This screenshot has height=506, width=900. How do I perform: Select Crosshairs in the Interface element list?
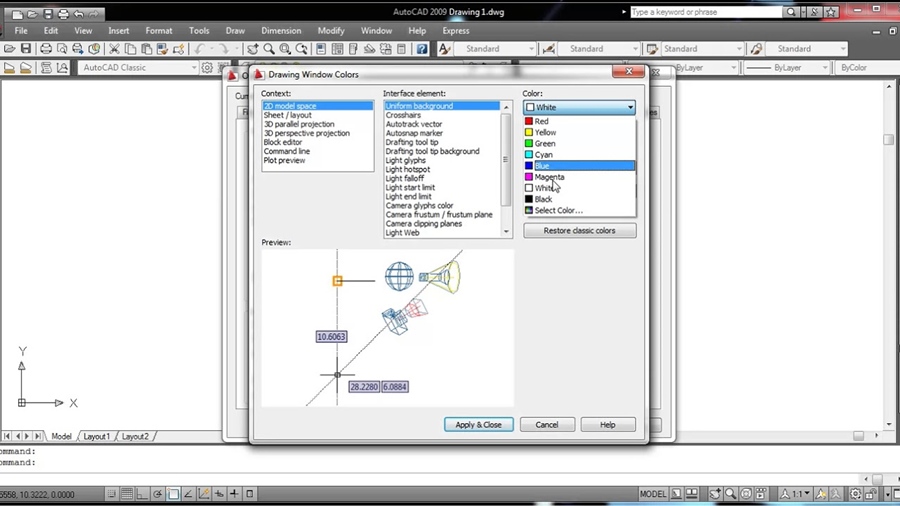point(403,115)
